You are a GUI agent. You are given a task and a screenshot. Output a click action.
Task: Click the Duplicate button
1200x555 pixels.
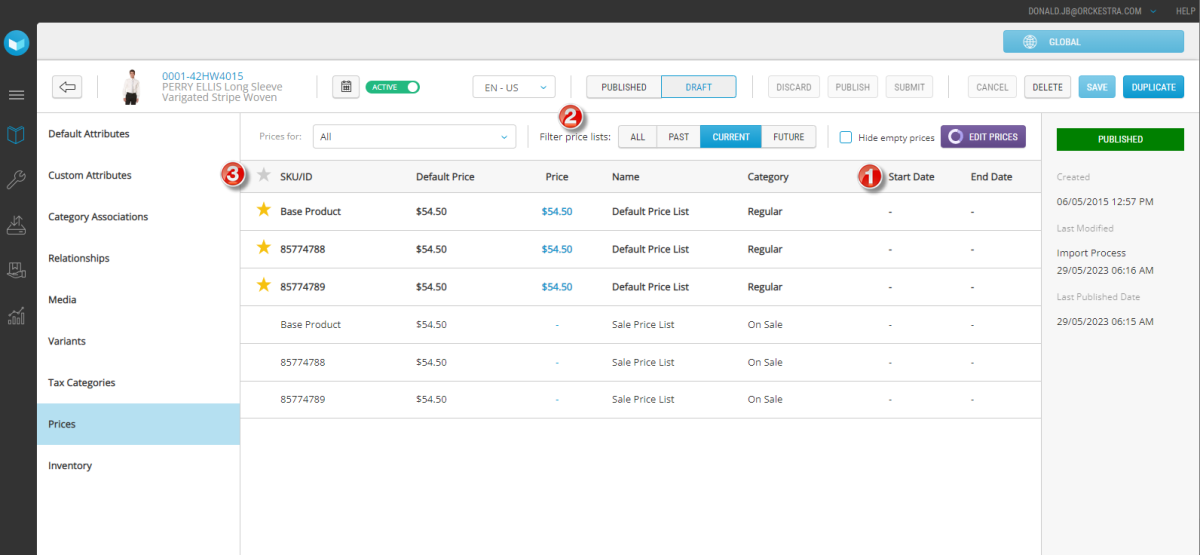point(1153,87)
